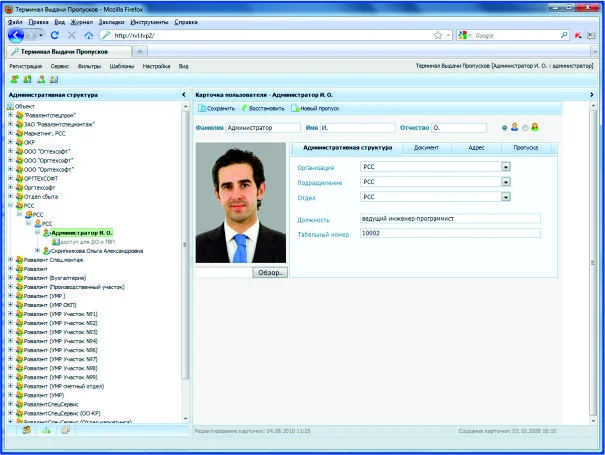Click the user photo thumbnail

pyautogui.click(x=241, y=203)
